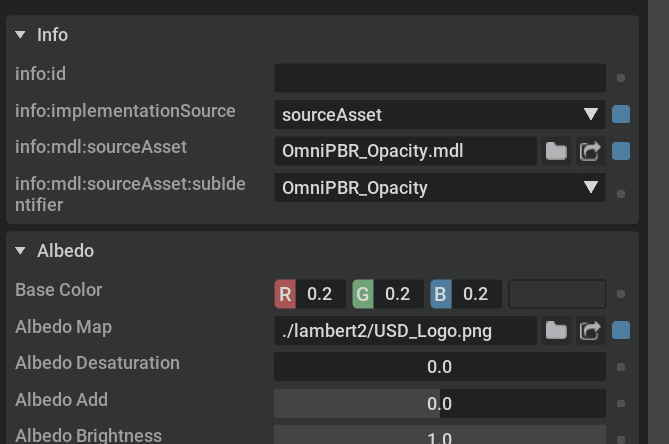Edit Base Color green value
This screenshot has height=444, width=669.
point(398,294)
